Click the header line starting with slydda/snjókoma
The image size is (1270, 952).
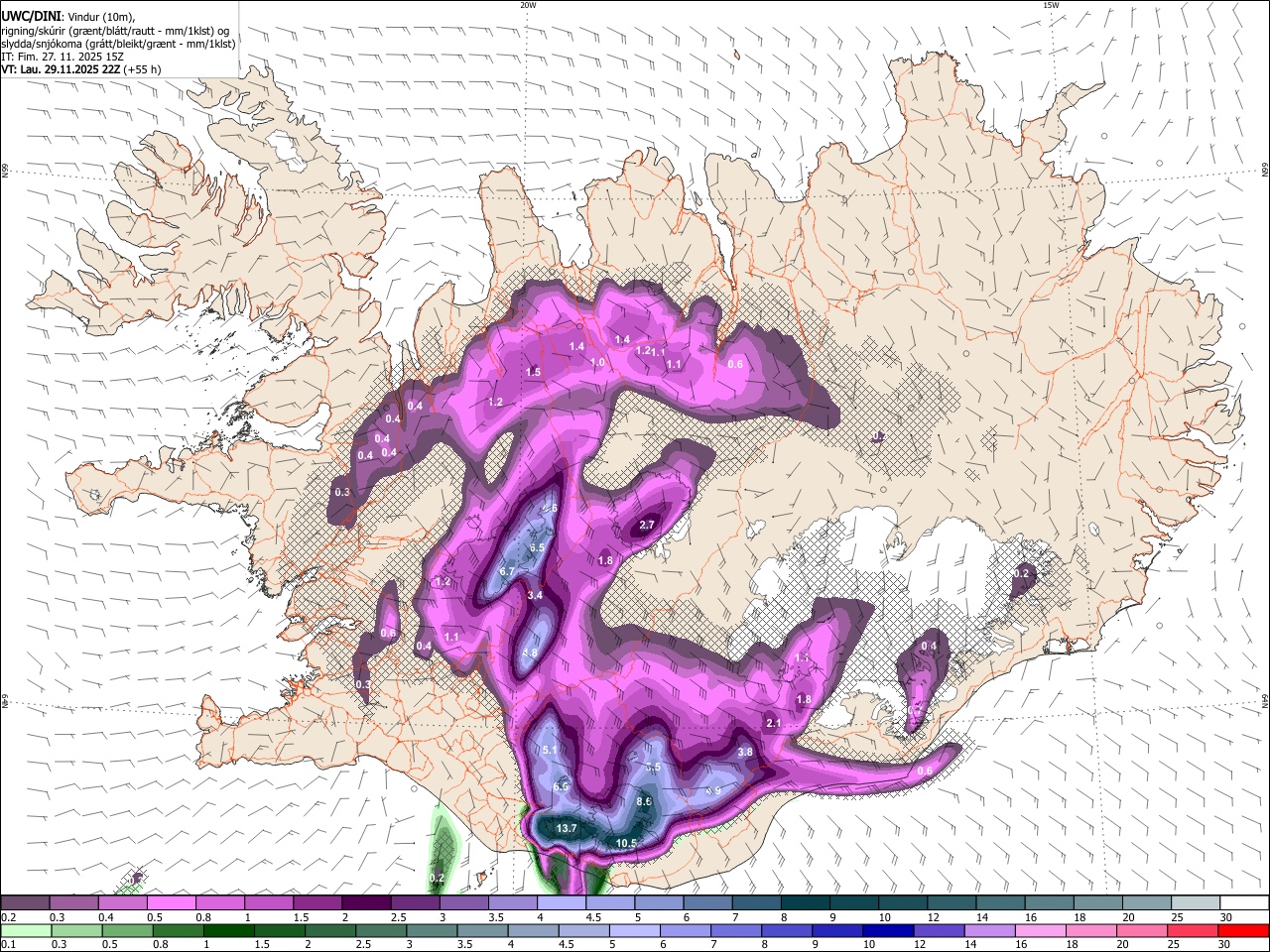(x=118, y=43)
